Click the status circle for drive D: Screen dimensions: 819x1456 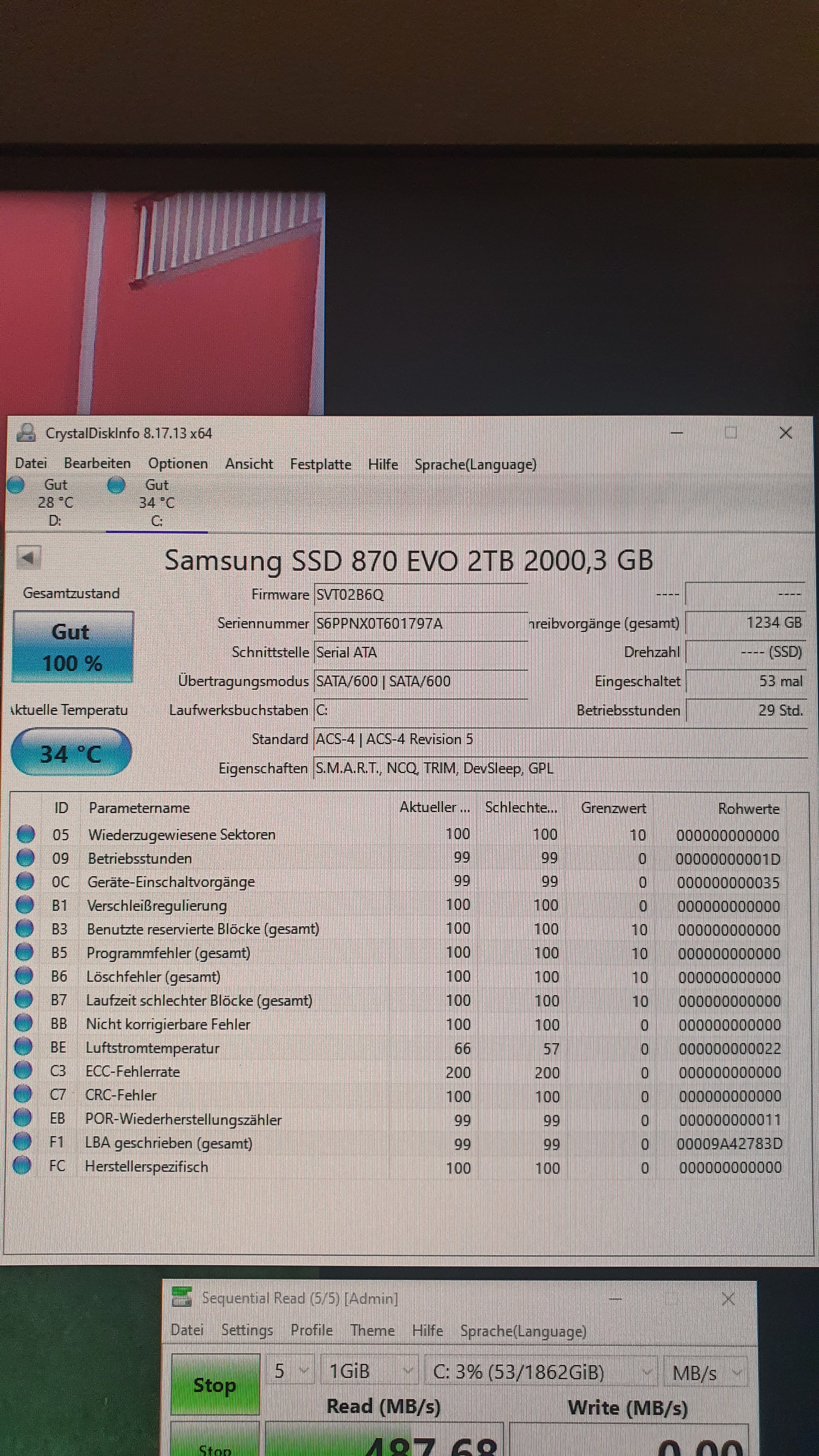click(x=16, y=485)
